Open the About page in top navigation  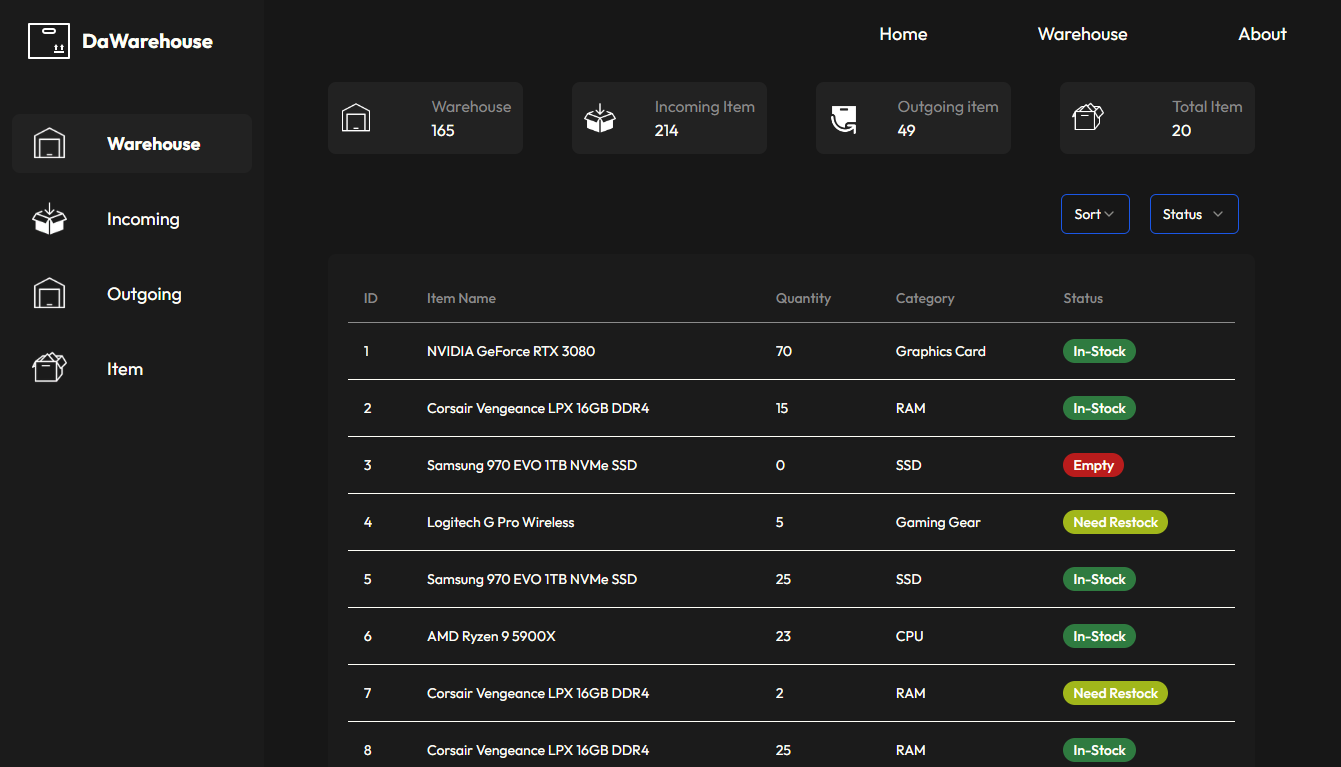(1262, 34)
